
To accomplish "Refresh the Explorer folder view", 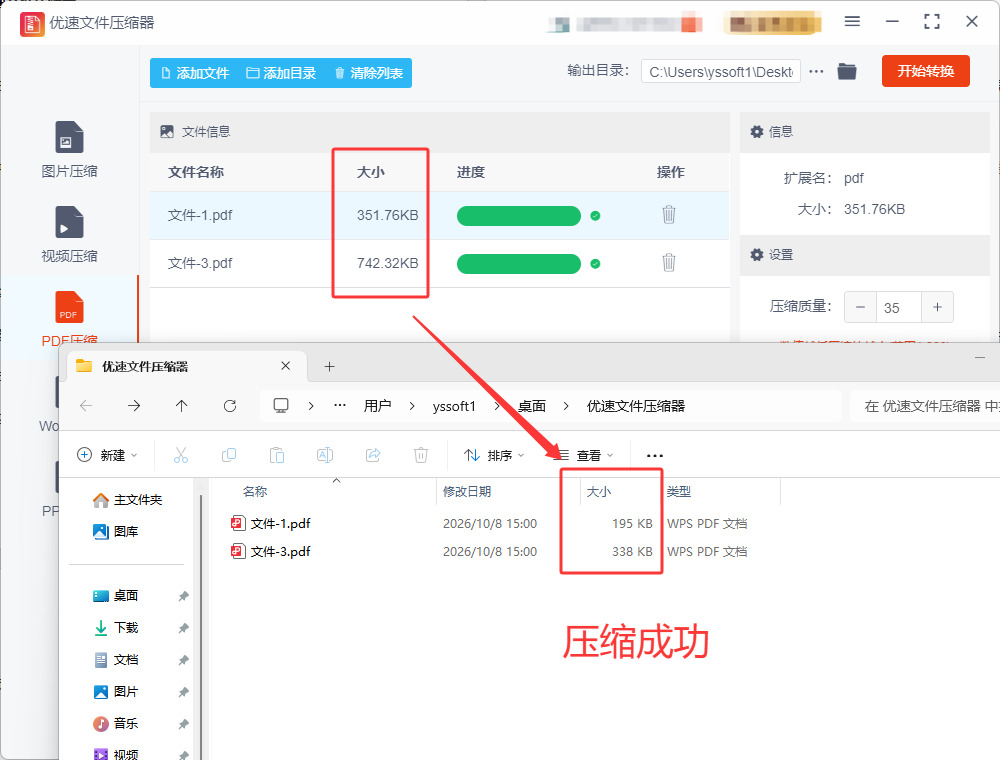I will (230, 406).
